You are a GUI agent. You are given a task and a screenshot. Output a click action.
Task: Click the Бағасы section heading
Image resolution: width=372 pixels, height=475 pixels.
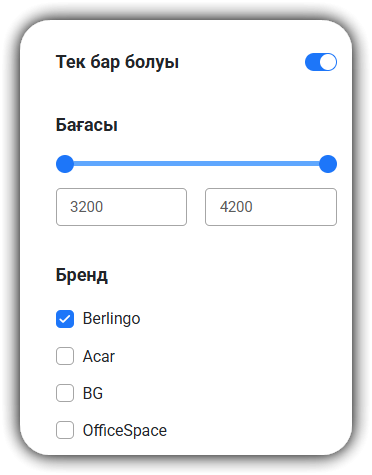tap(87, 125)
